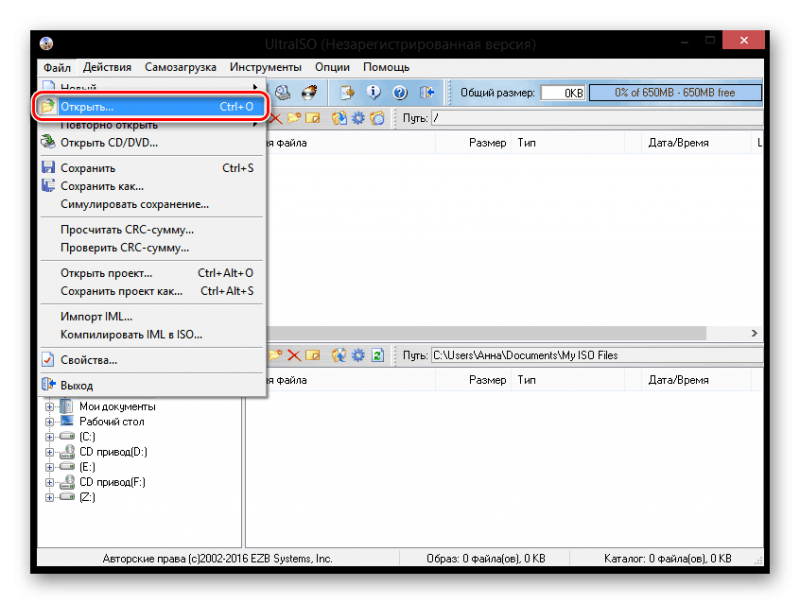Click the Burn CD image toolbar icon
Viewport: 800px width, 604px height.
(309, 93)
